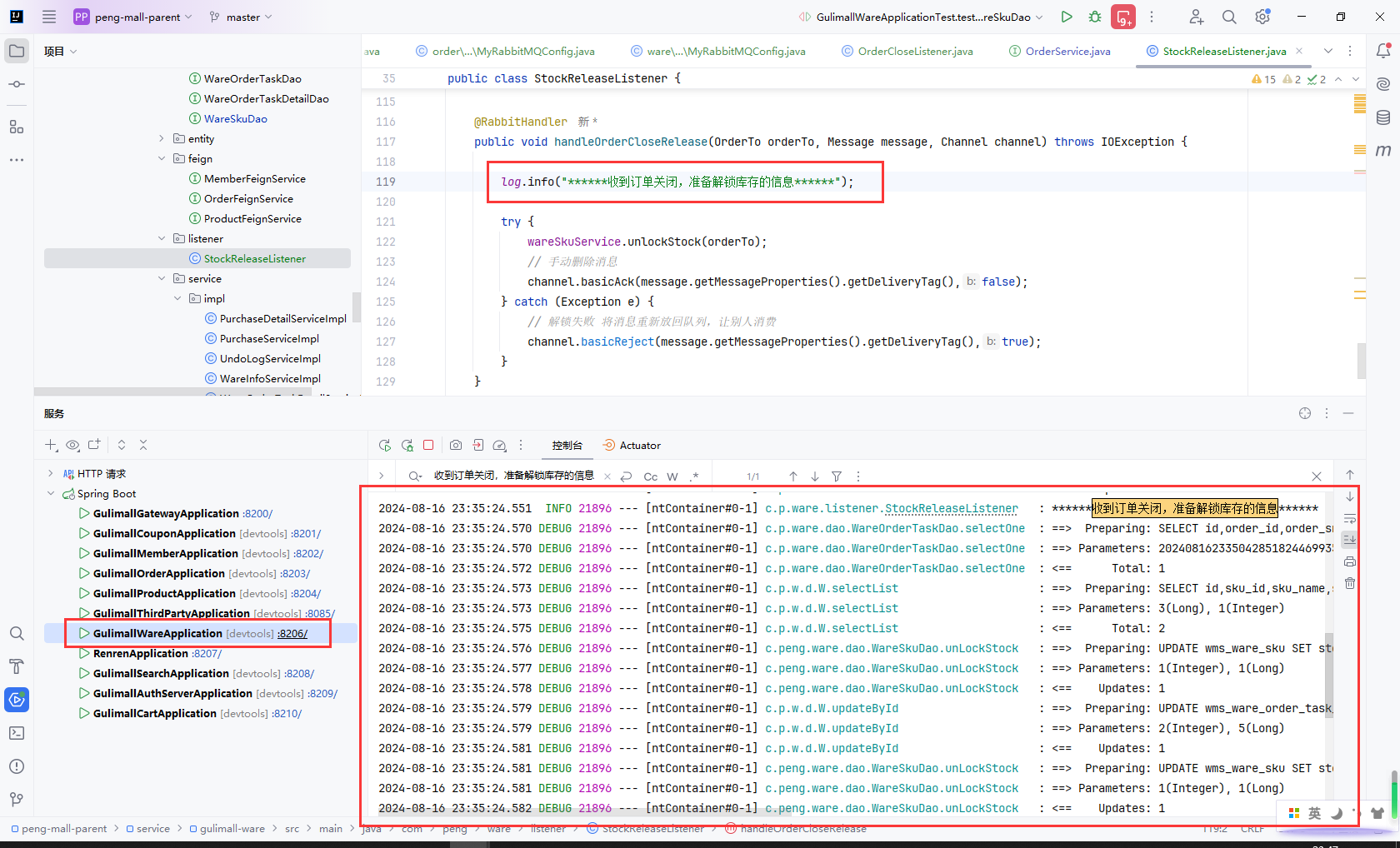Viewport: 1400px width, 848px height.
Task: Open the main menu hamburger icon
Action: click(x=49, y=17)
